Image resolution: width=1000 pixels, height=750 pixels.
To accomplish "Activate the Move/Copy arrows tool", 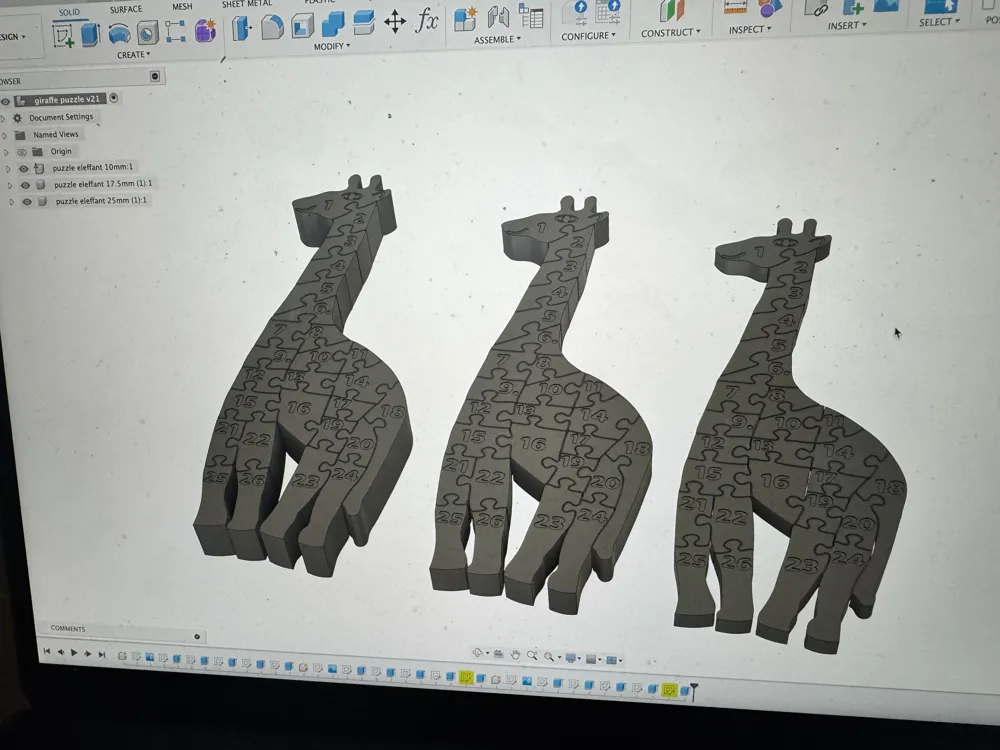I will click(x=395, y=22).
